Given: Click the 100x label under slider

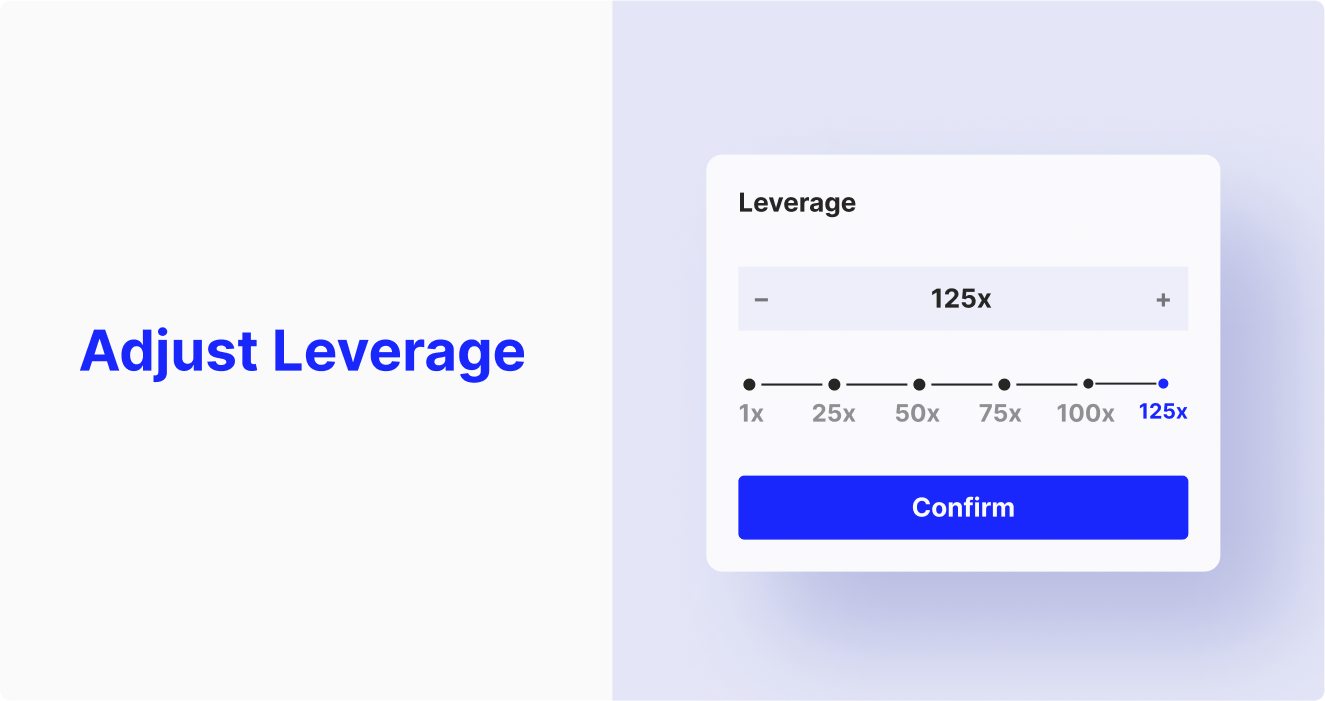Looking at the screenshot, I should [x=1085, y=413].
